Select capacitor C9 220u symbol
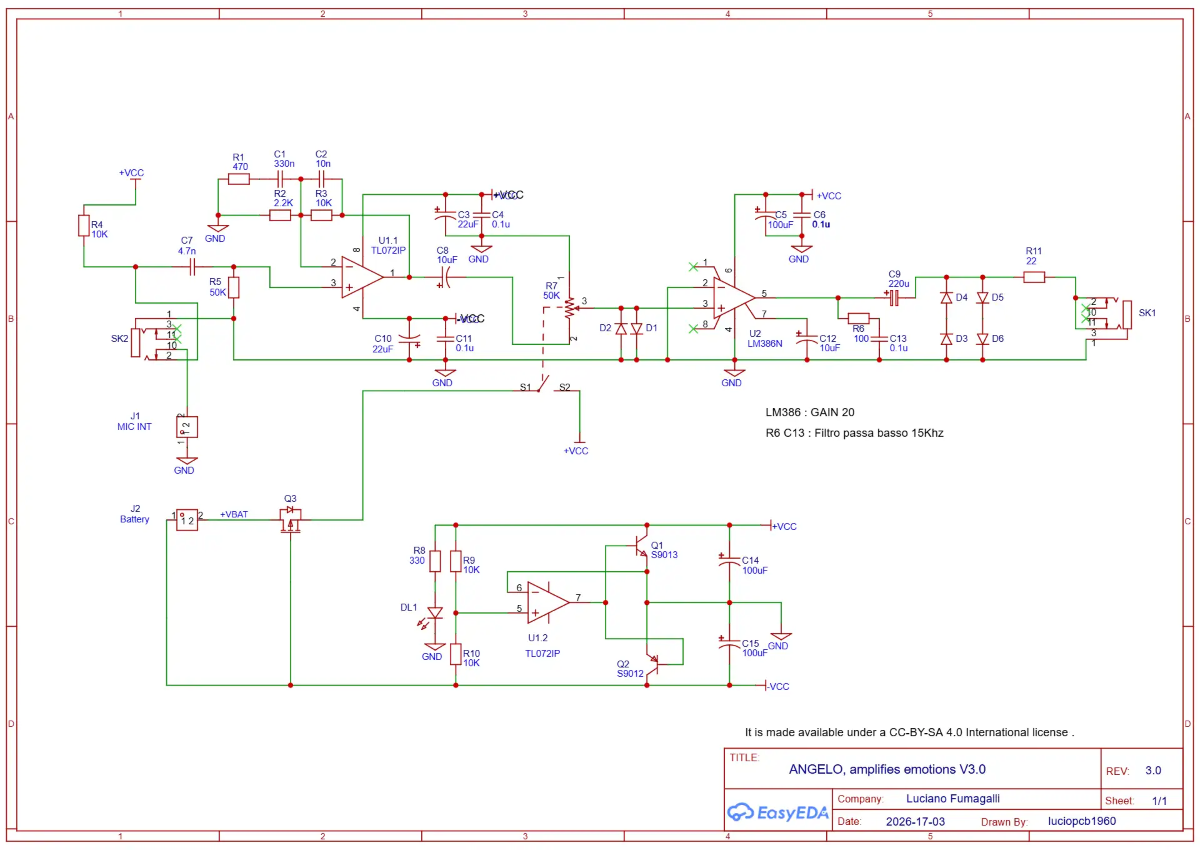 click(895, 297)
